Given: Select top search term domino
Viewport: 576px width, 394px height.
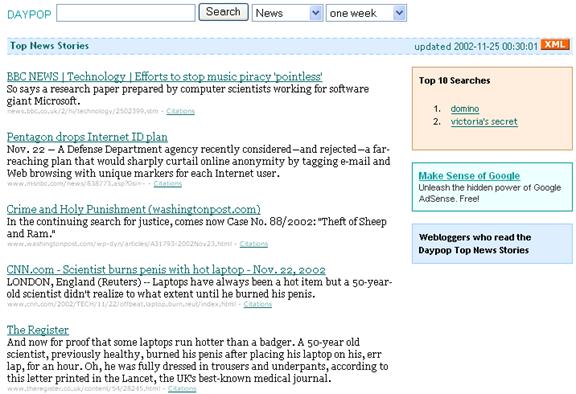Looking at the screenshot, I should pos(465,109).
